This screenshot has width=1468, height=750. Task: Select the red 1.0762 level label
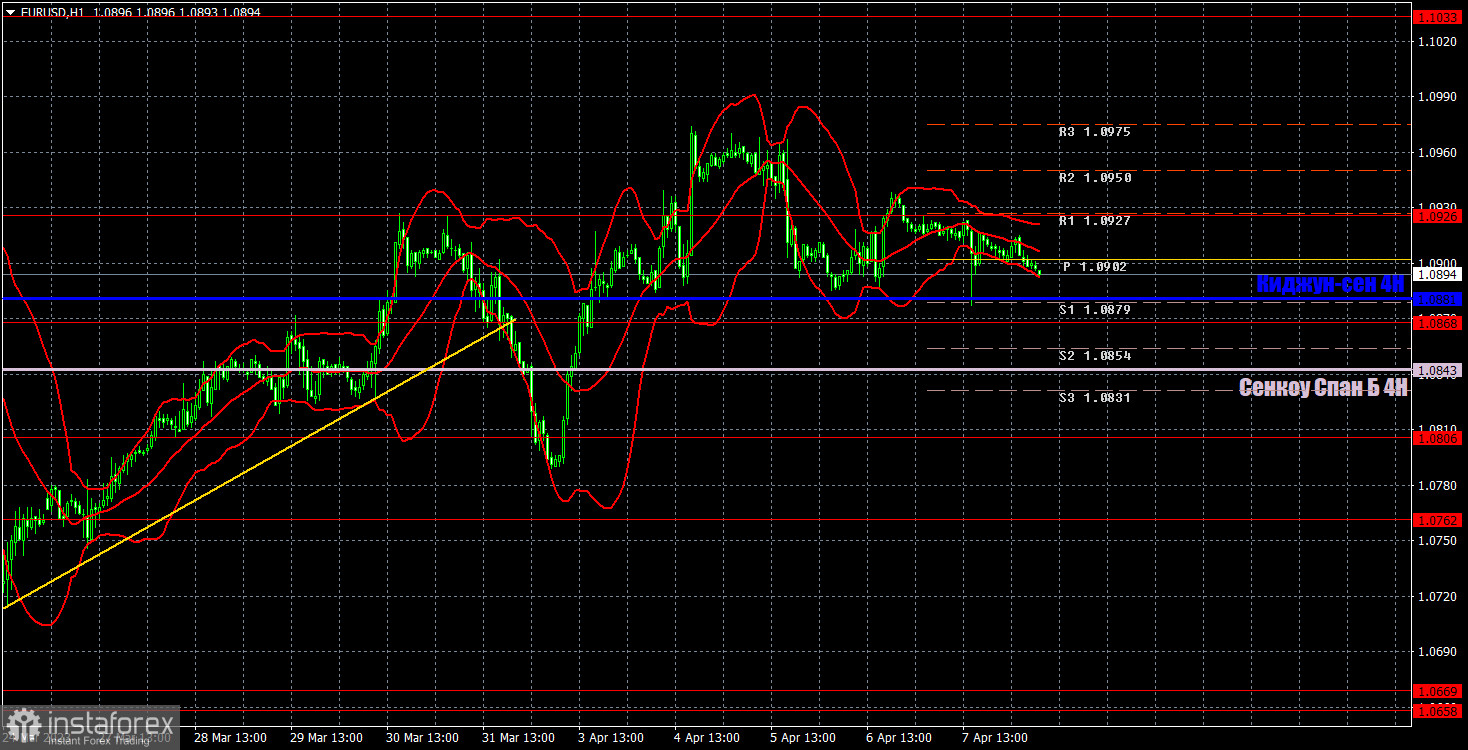(1438, 520)
